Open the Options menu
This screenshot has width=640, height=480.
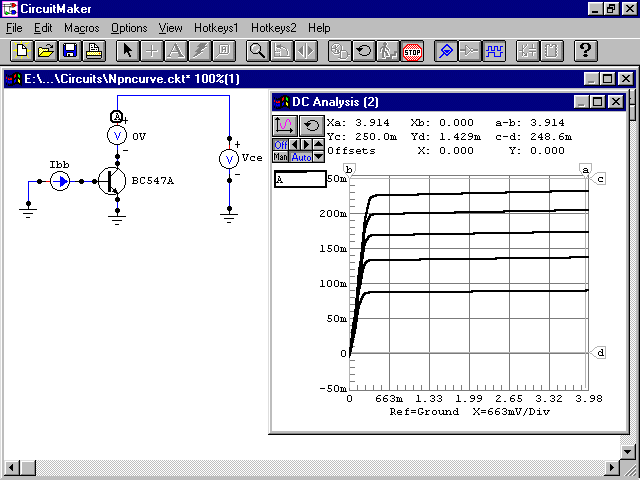point(129,28)
